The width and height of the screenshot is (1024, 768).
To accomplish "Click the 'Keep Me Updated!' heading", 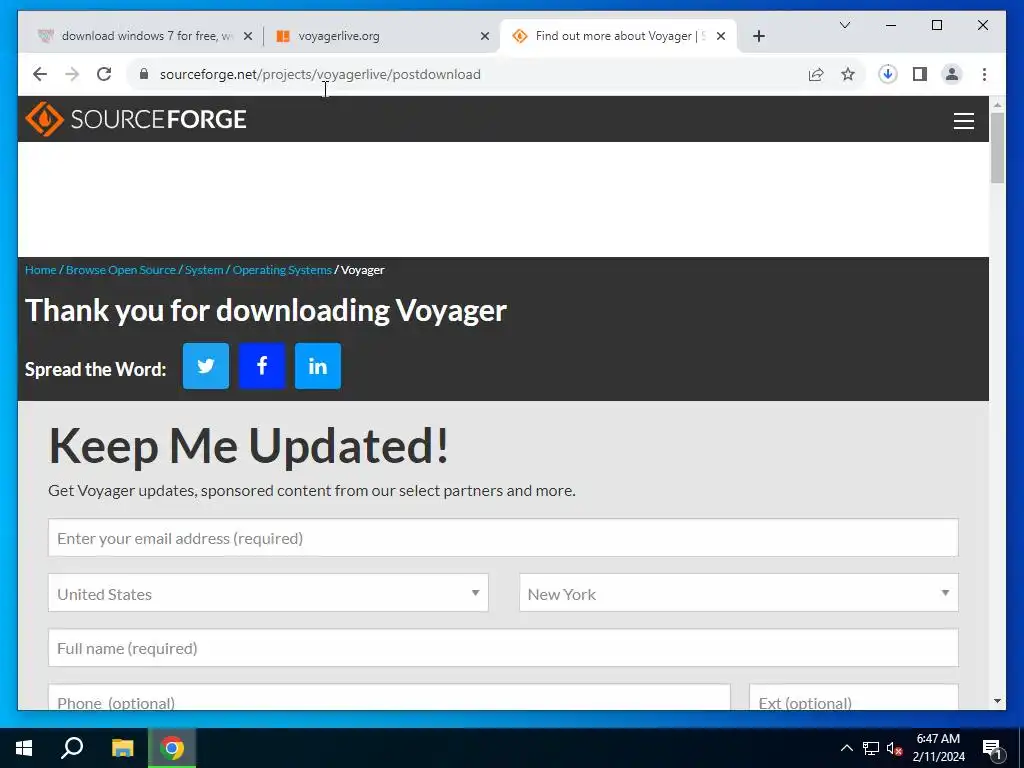I will pos(248,445).
